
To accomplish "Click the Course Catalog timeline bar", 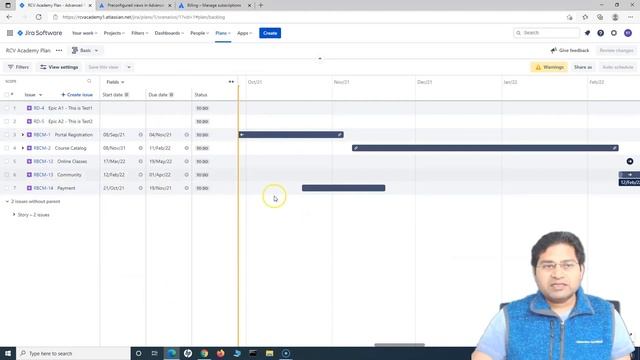I will 485,148.
